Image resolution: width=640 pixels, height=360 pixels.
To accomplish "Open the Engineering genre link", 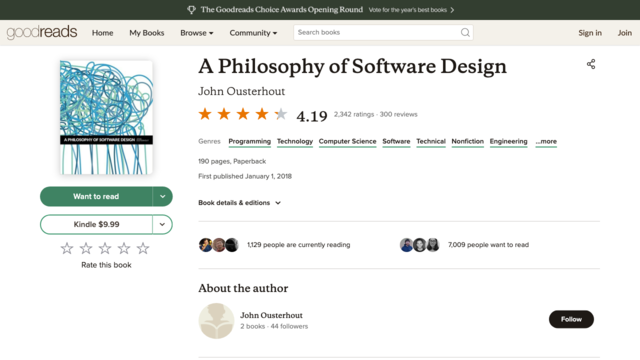I will (x=509, y=142).
